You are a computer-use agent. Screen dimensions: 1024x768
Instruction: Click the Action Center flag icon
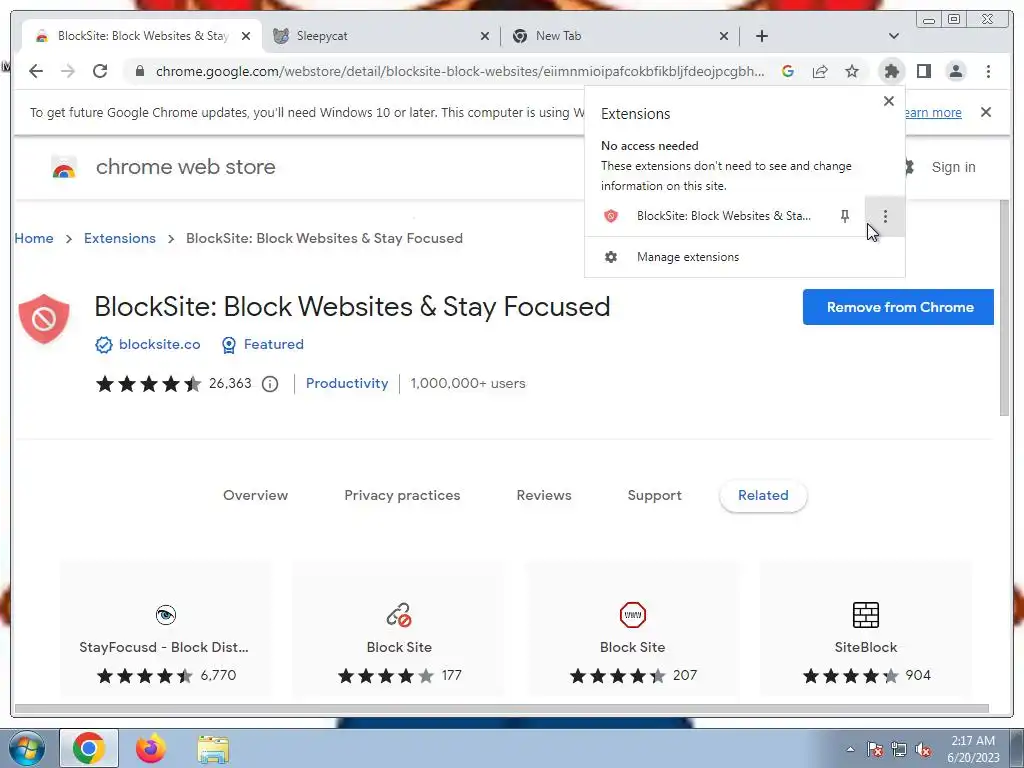875,749
